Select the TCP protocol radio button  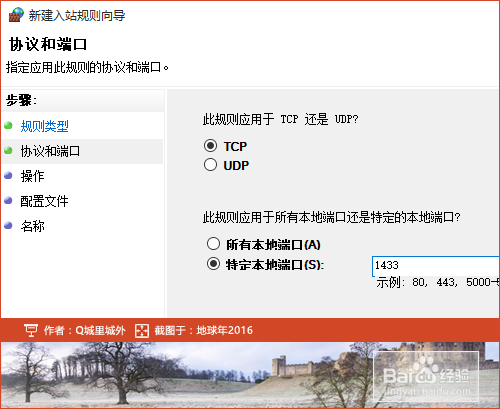pos(210,146)
